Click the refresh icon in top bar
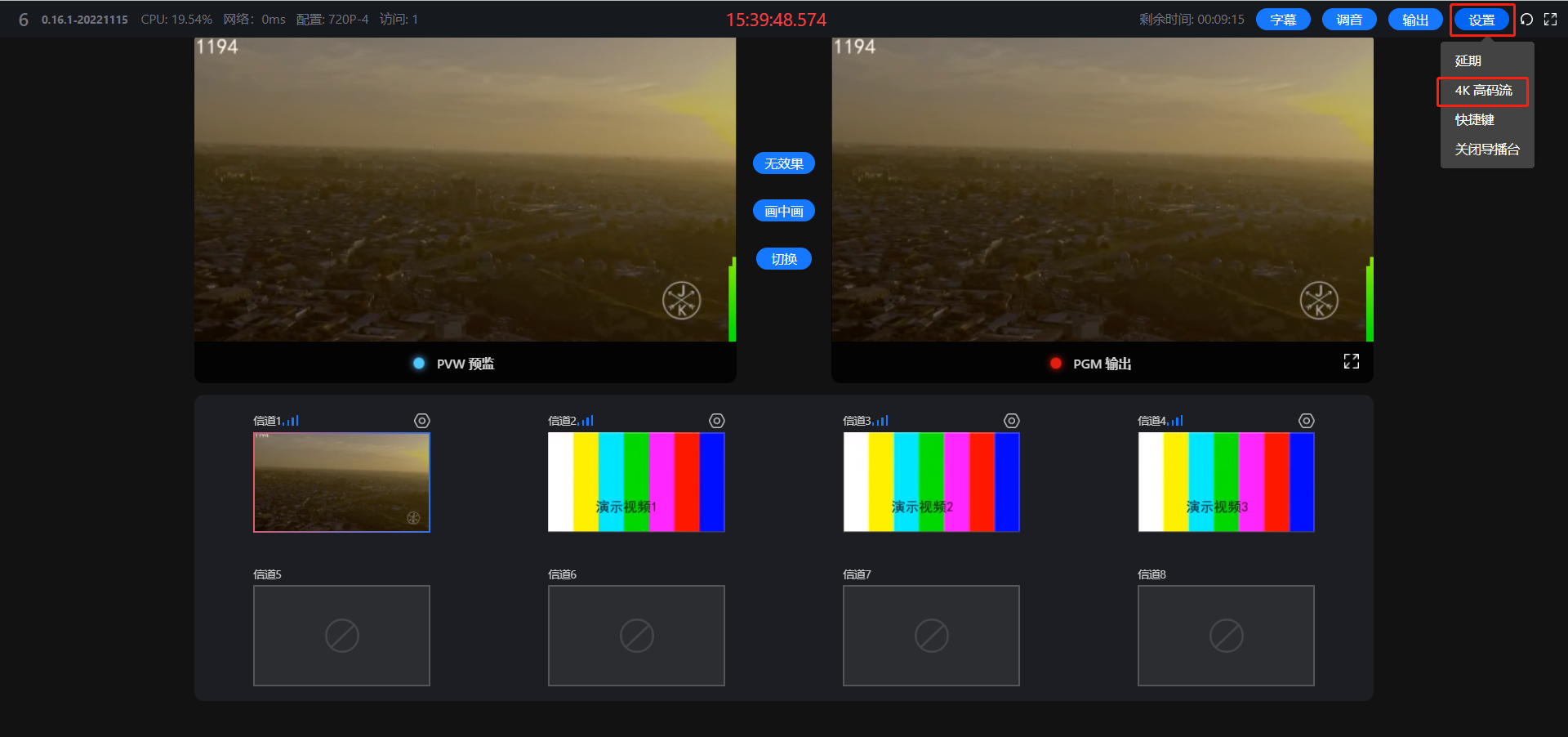Image resolution: width=1568 pixels, height=737 pixels. click(1526, 20)
